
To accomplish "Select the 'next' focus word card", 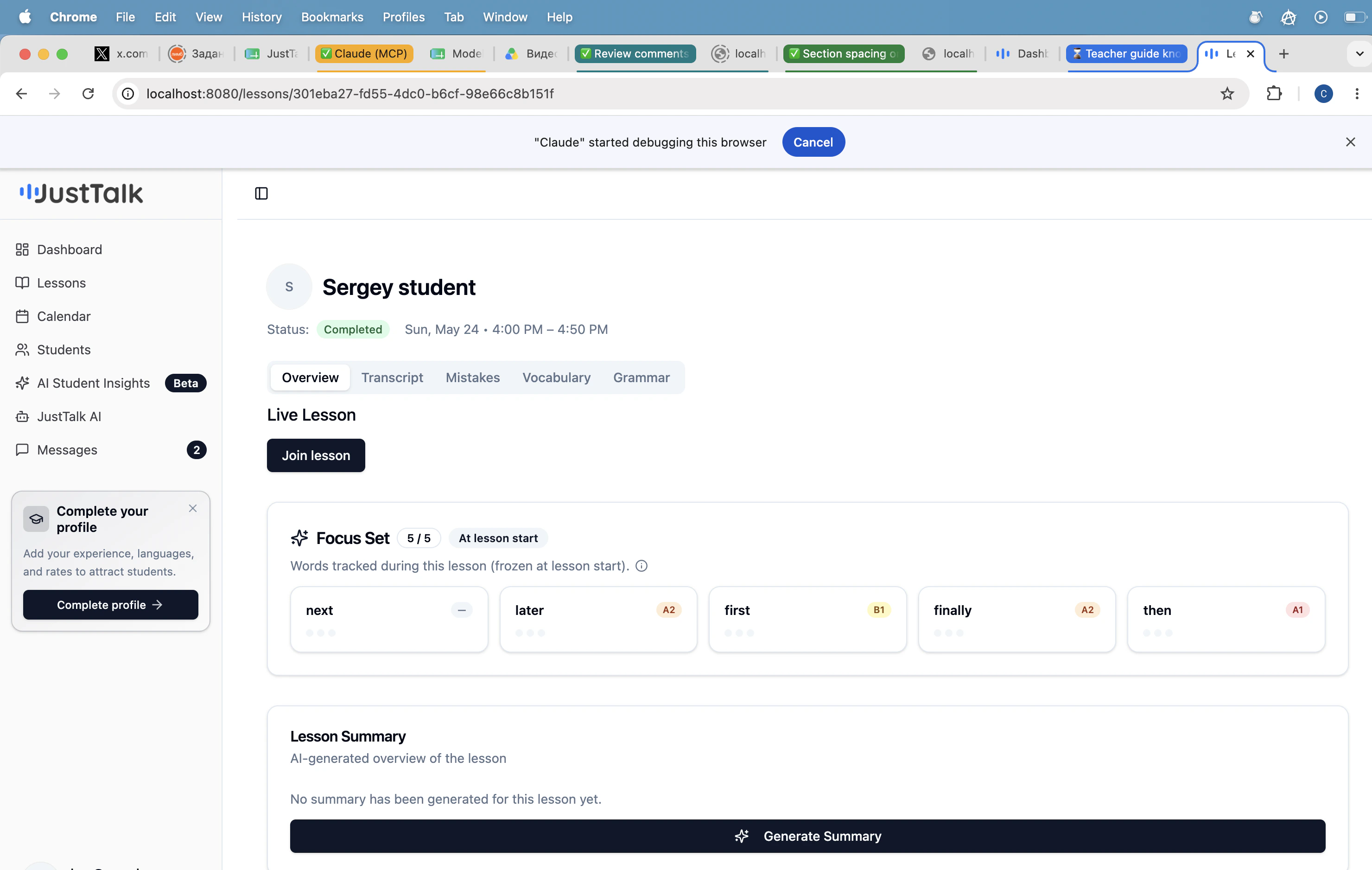I will [388, 619].
